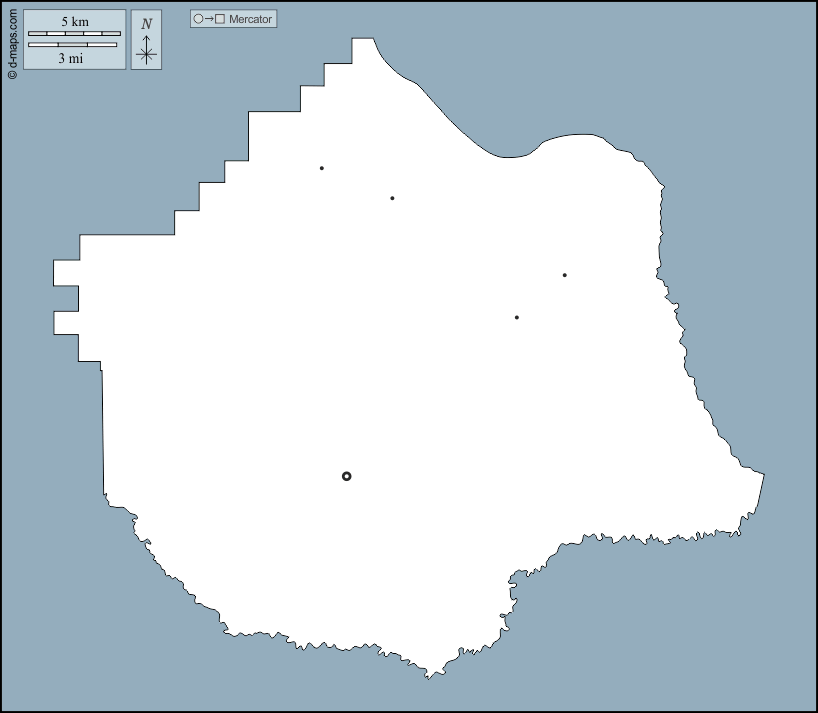Click the southernmost tip of the territory
The height and width of the screenshot is (713, 818).
pyautogui.click(x=428, y=678)
